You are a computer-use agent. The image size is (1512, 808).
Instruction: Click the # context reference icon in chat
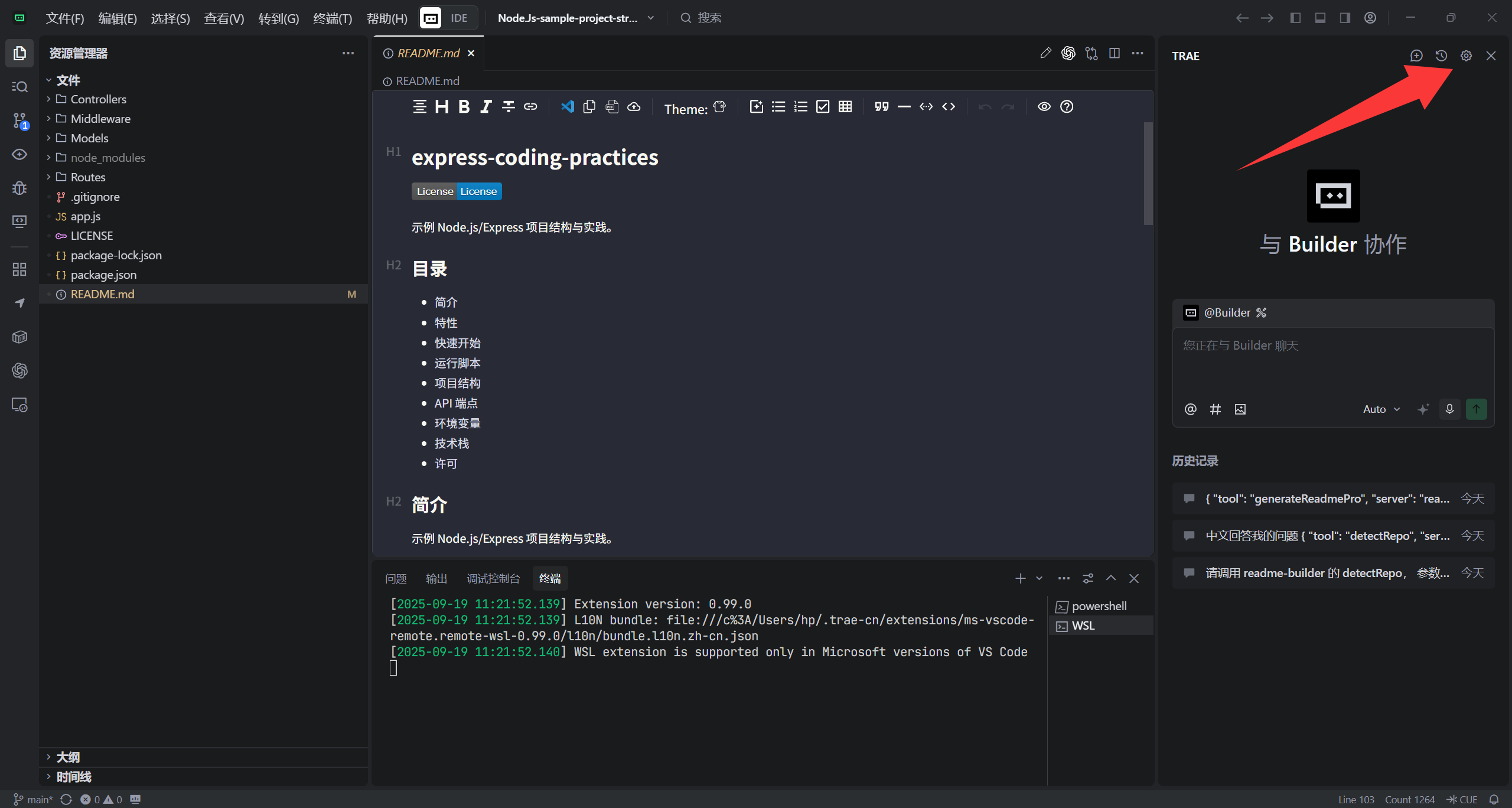1215,409
